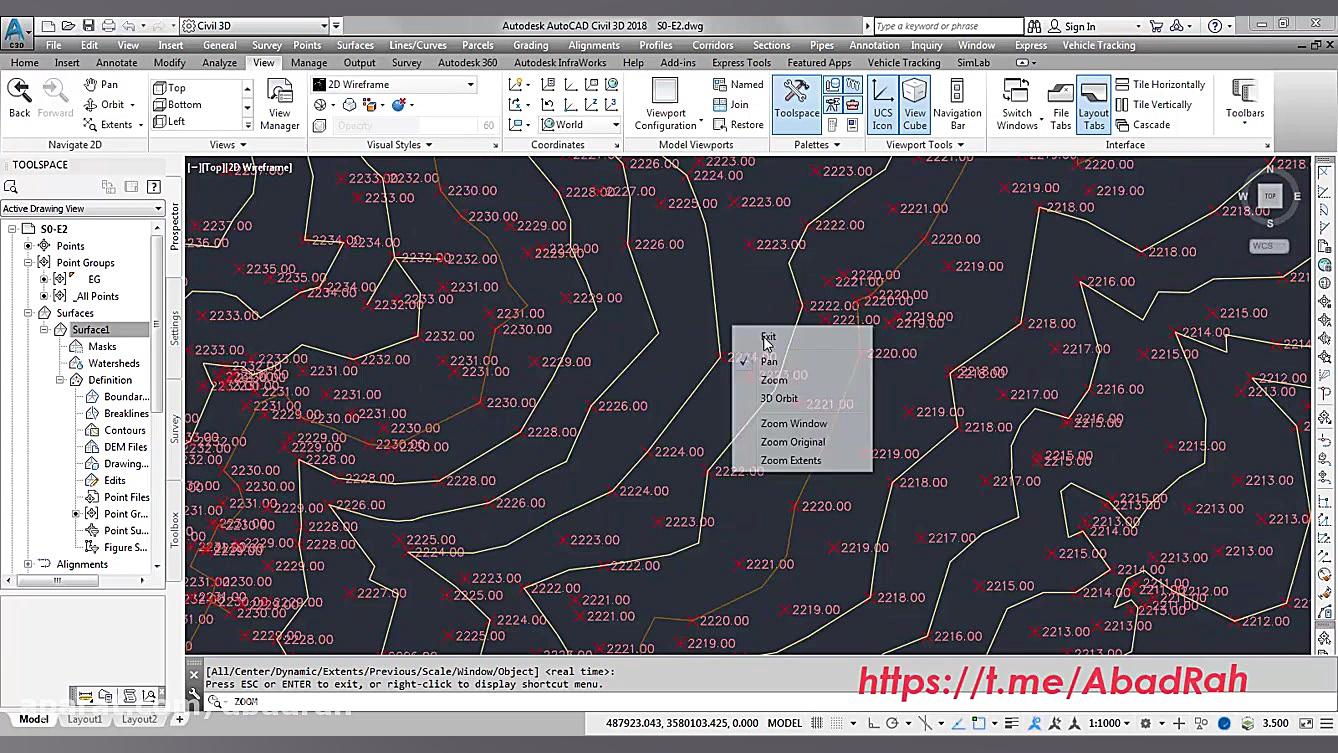This screenshot has height=753, width=1338.
Task: Click the Restore viewports icon
Action: coord(720,125)
